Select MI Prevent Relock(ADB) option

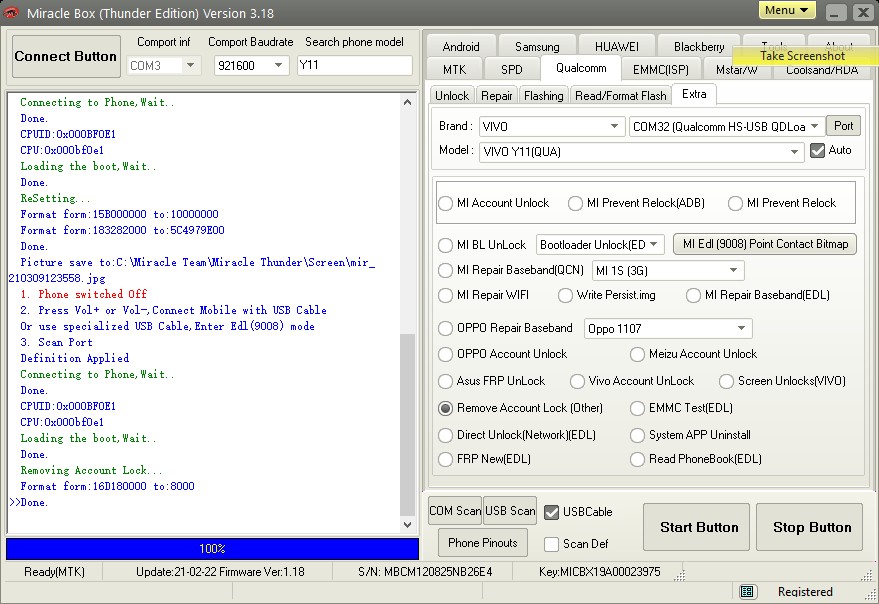575,203
